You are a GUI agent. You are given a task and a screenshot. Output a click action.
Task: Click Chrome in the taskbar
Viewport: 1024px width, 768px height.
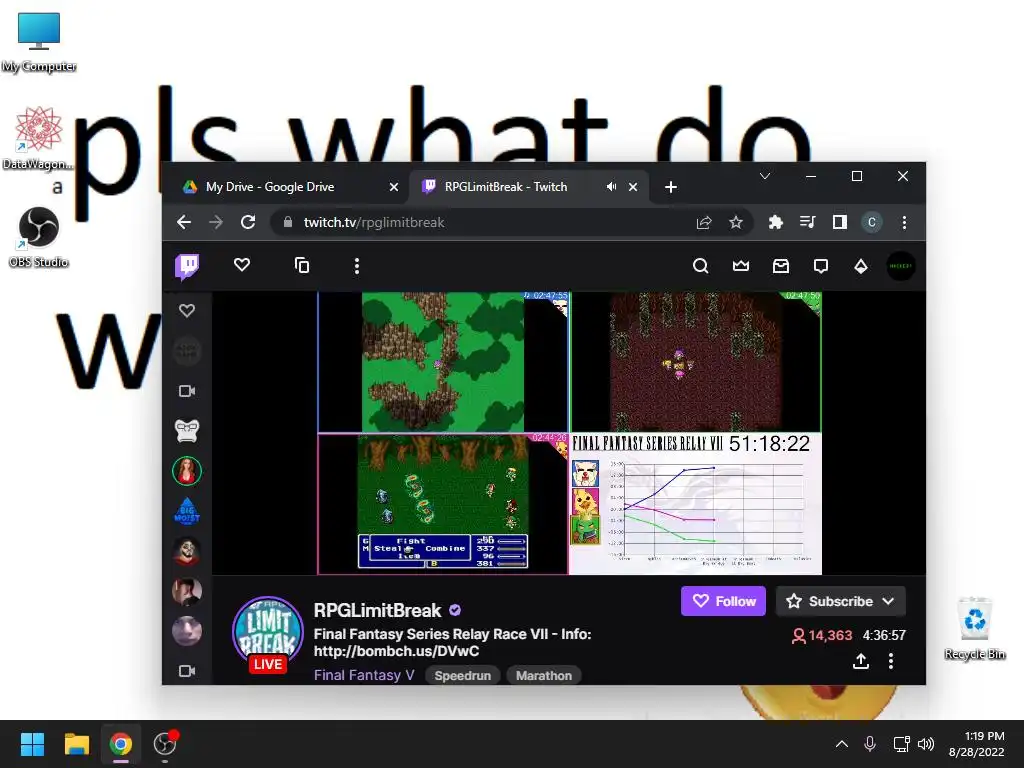point(120,744)
